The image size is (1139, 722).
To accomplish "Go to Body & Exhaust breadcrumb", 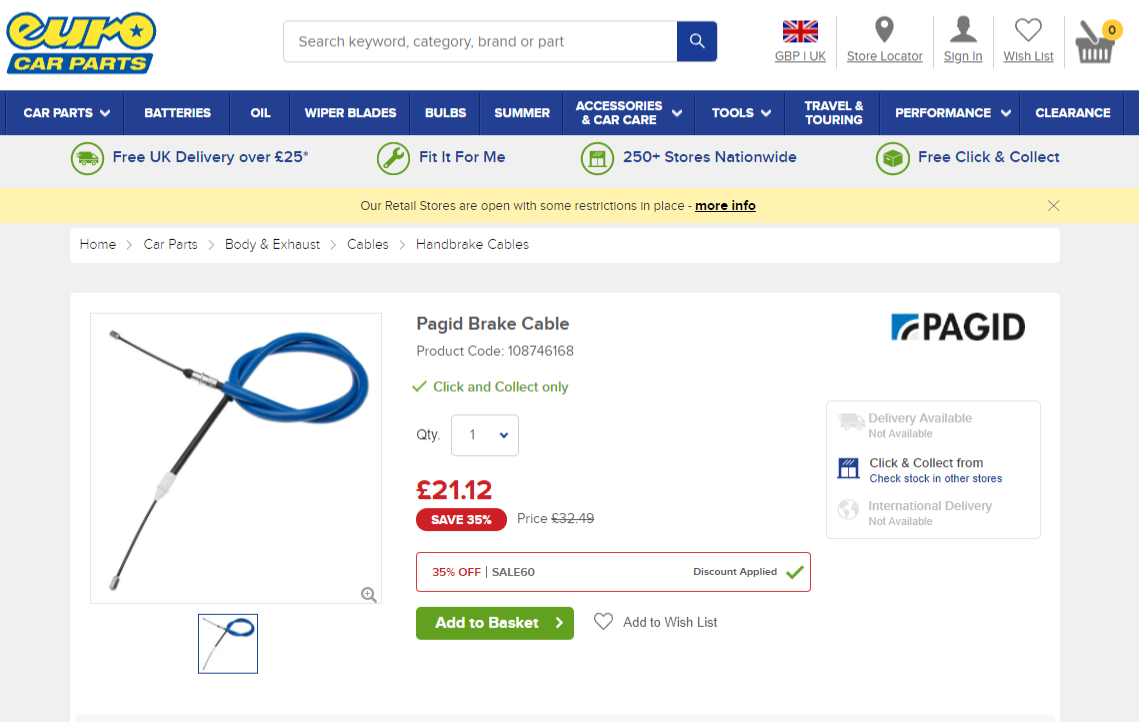I will tap(272, 245).
